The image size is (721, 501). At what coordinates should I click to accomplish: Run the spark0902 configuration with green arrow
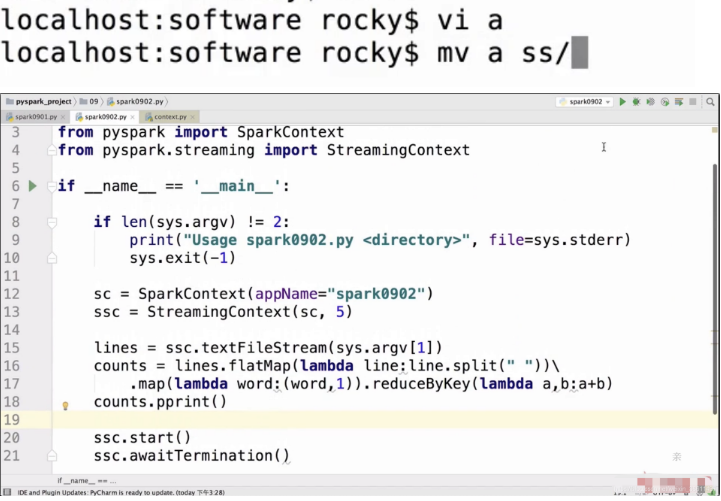(622, 102)
